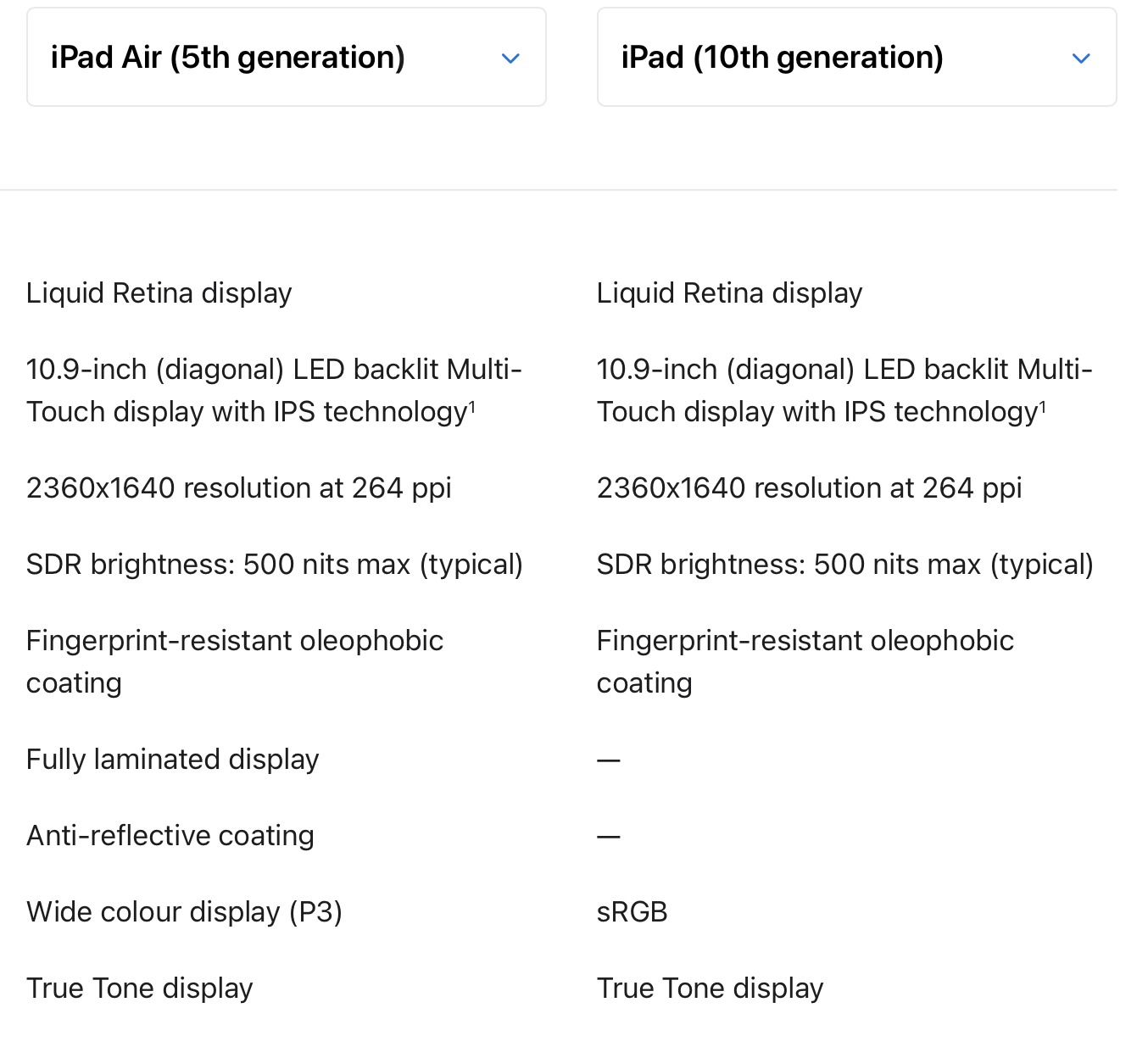Screen dimensions: 1148x1058
Task: Click 'Fully laminated display' text
Action: (x=173, y=760)
